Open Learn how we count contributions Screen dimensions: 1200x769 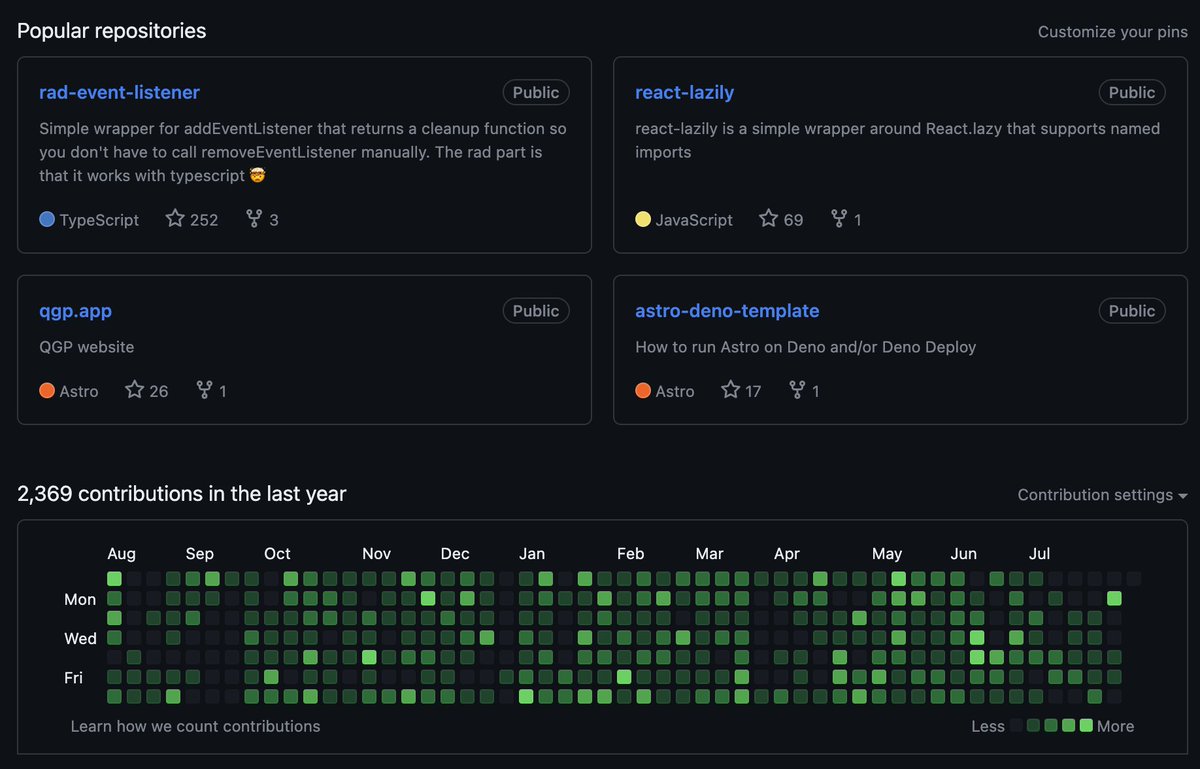click(195, 726)
